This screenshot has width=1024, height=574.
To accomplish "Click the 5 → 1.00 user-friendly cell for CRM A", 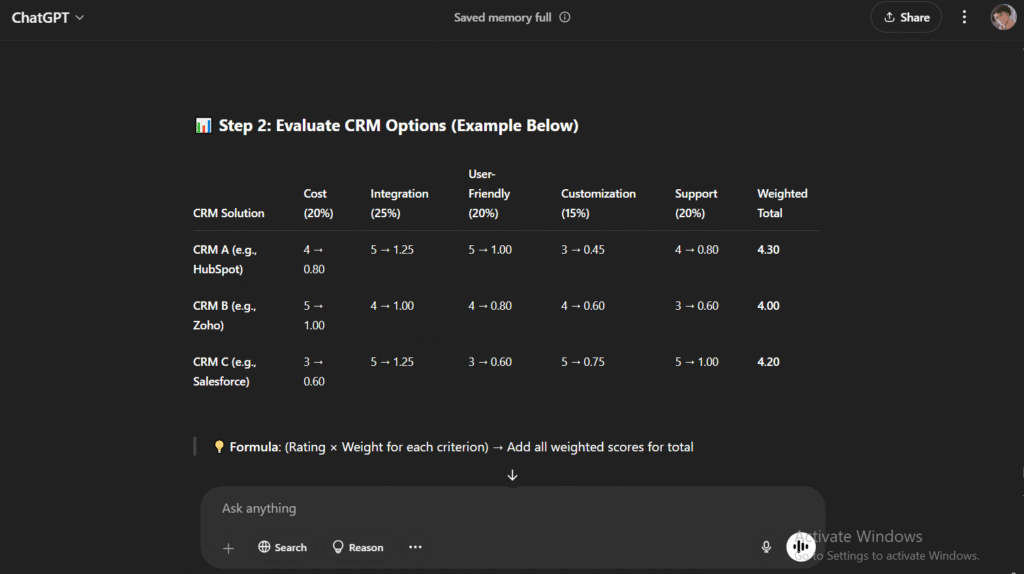I will [x=490, y=249].
